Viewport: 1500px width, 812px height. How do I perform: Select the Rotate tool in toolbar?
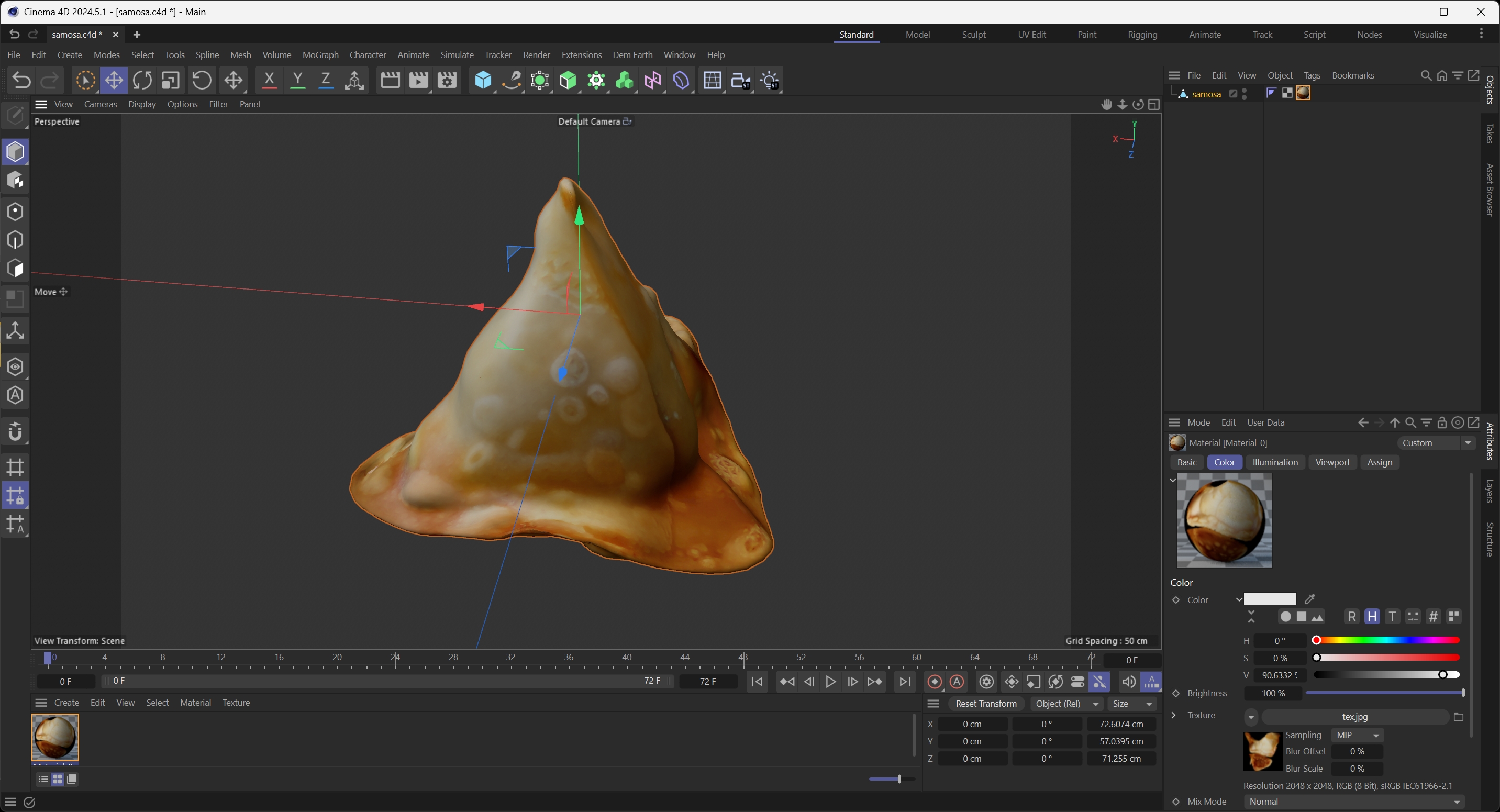click(x=142, y=80)
